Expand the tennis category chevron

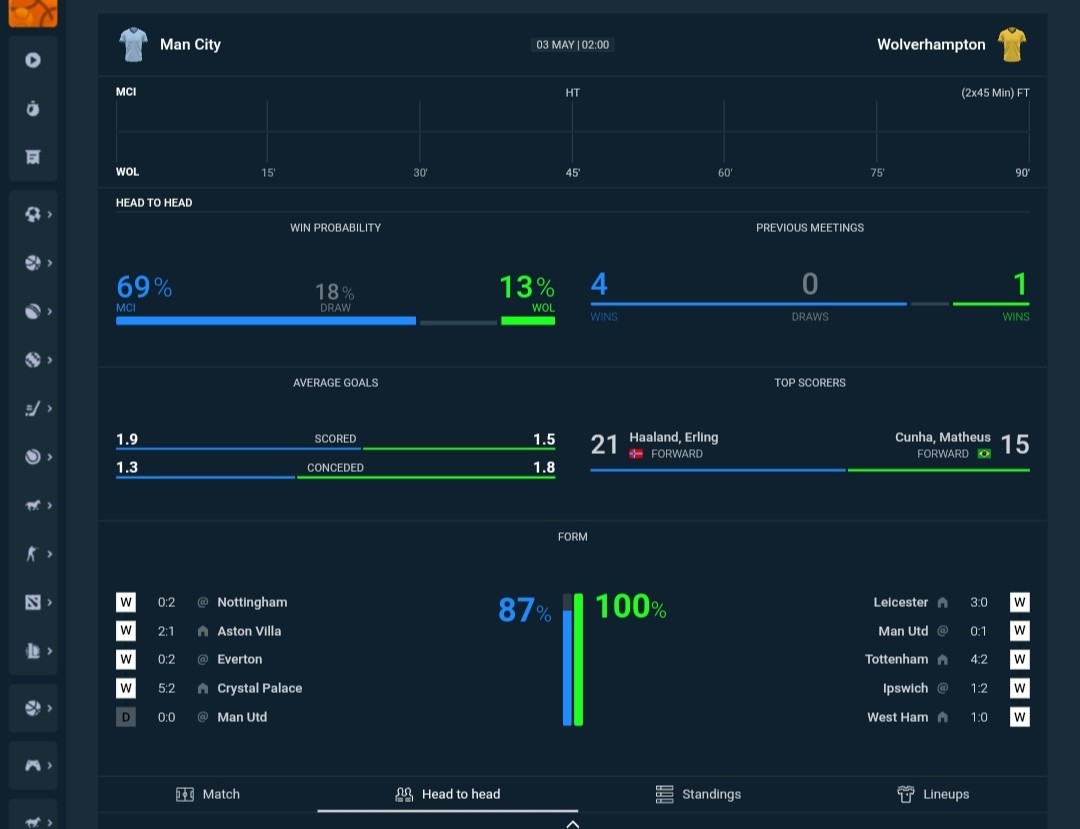50,457
